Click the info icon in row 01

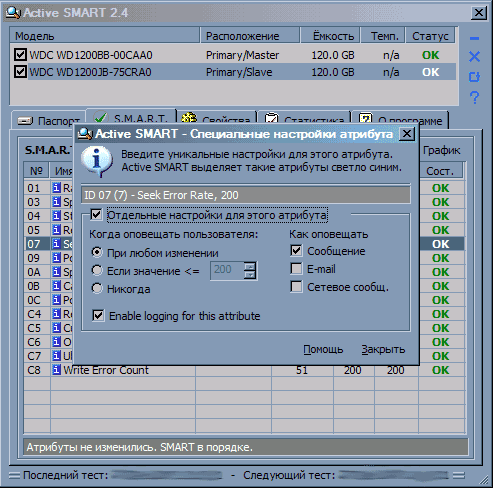tap(56, 188)
